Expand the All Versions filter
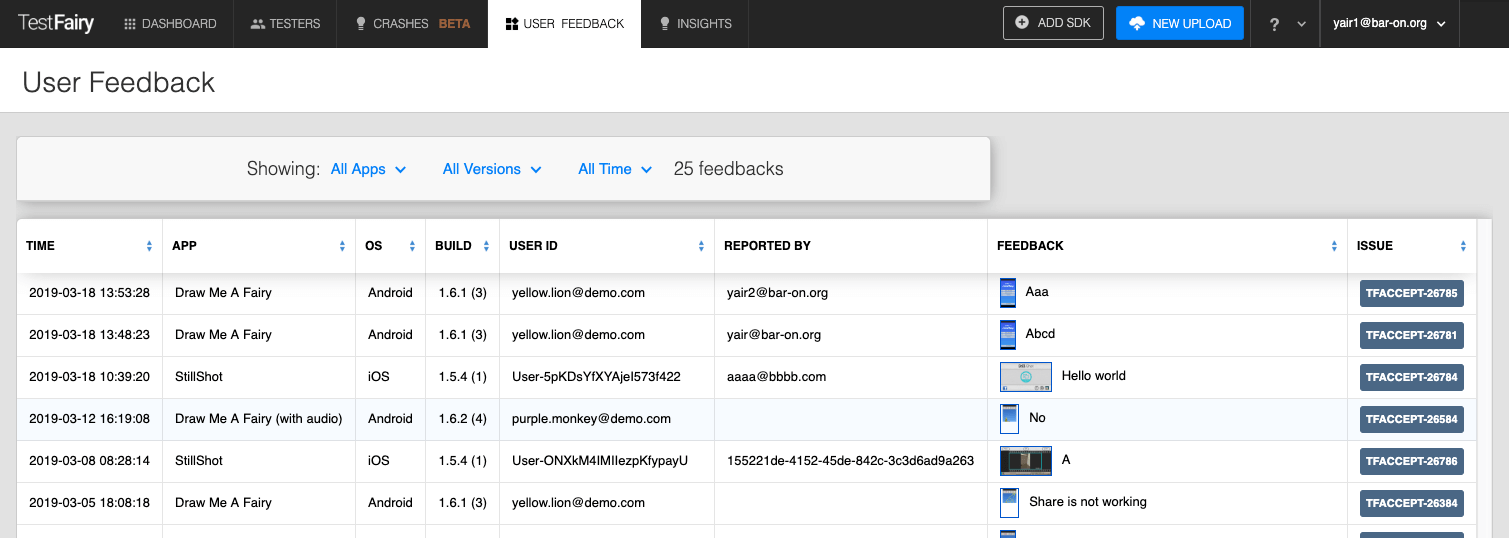The height and width of the screenshot is (538, 1509). click(x=491, y=169)
